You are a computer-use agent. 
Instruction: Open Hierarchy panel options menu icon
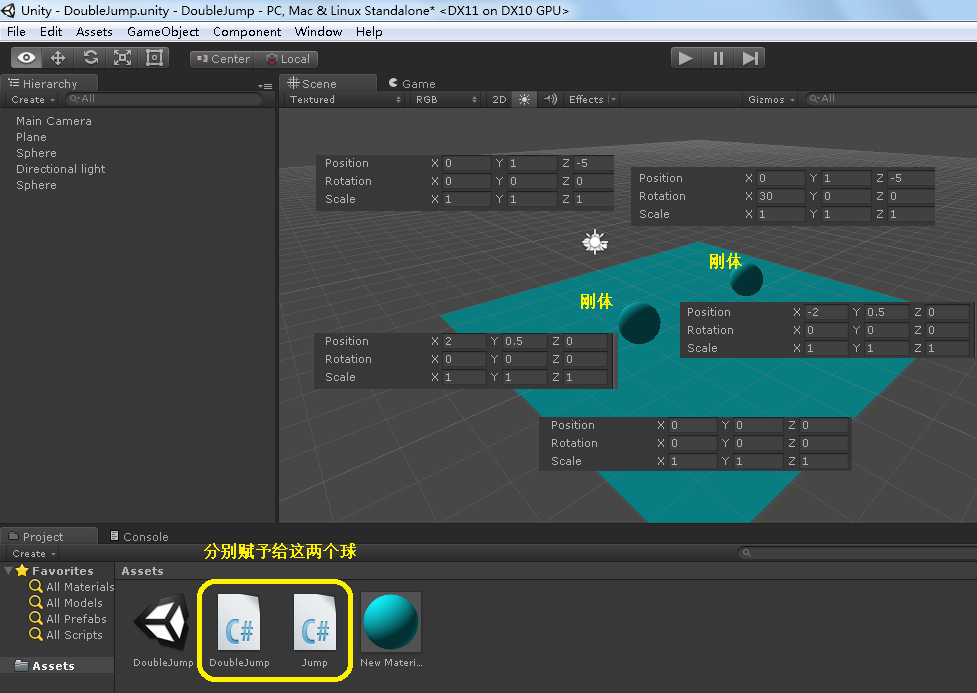265,86
